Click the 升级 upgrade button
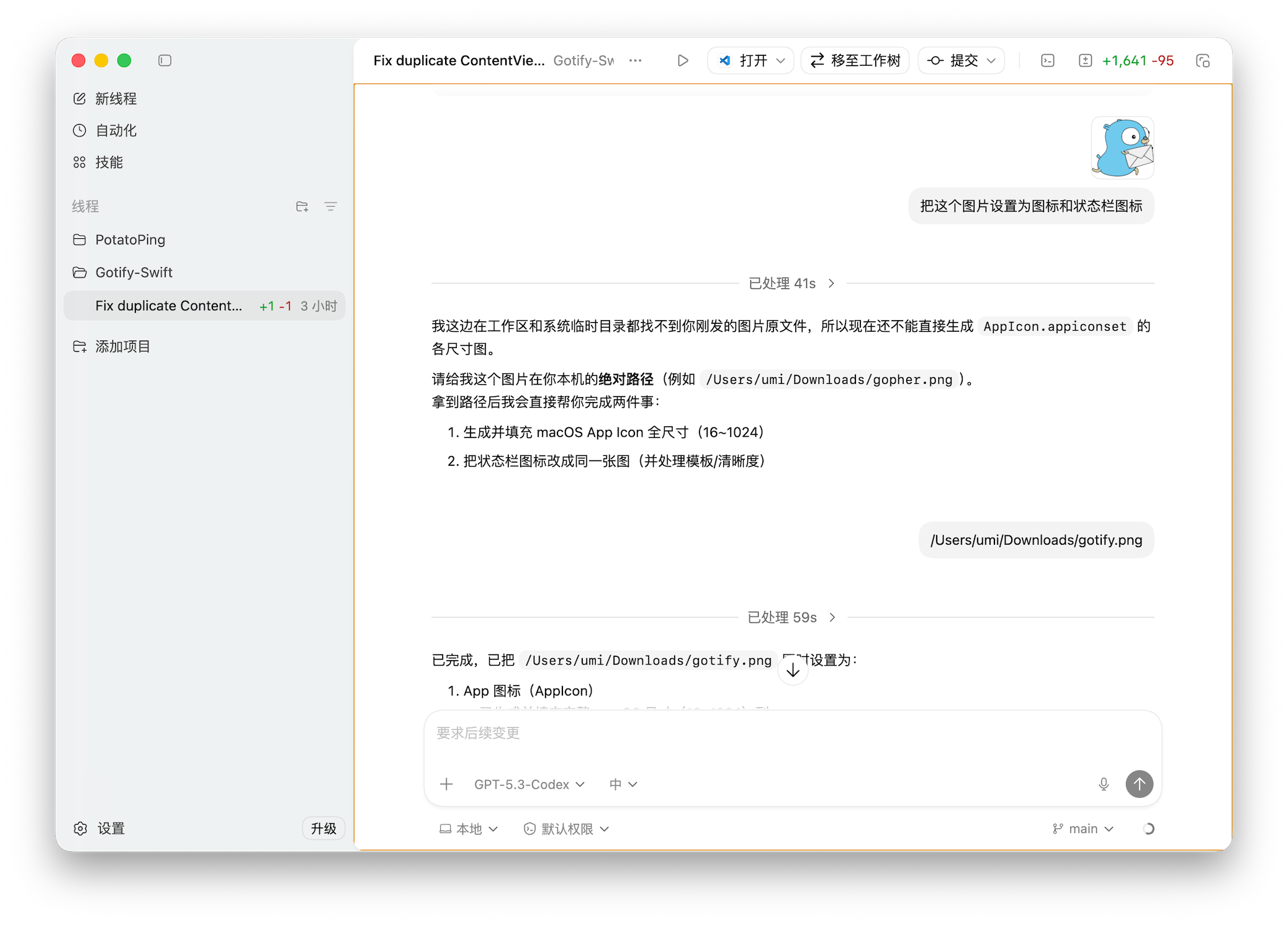This screenshot has width=1288, height=925. (x=323, y=828)
